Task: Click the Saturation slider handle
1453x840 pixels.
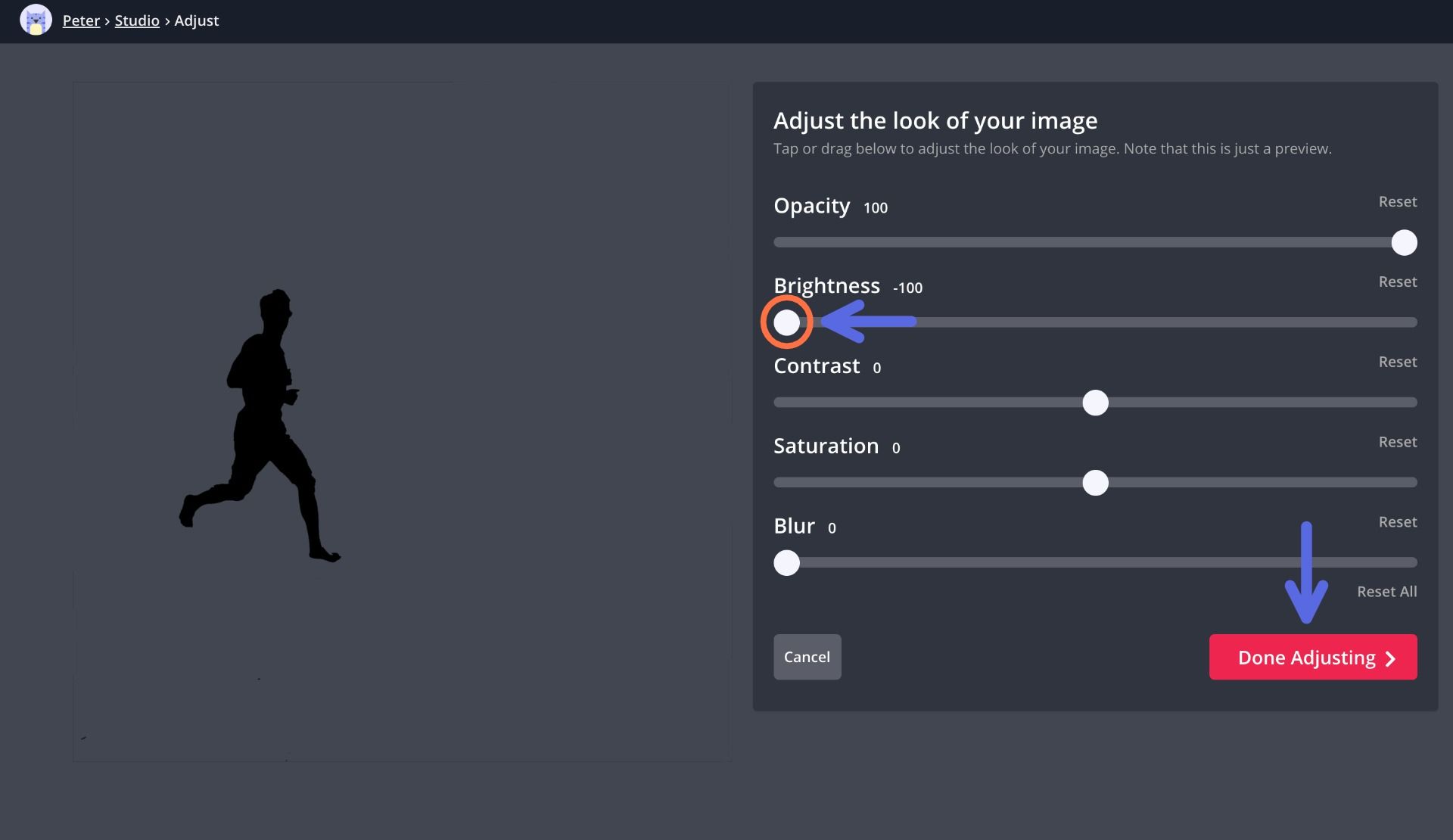Action: [1095, 483]
